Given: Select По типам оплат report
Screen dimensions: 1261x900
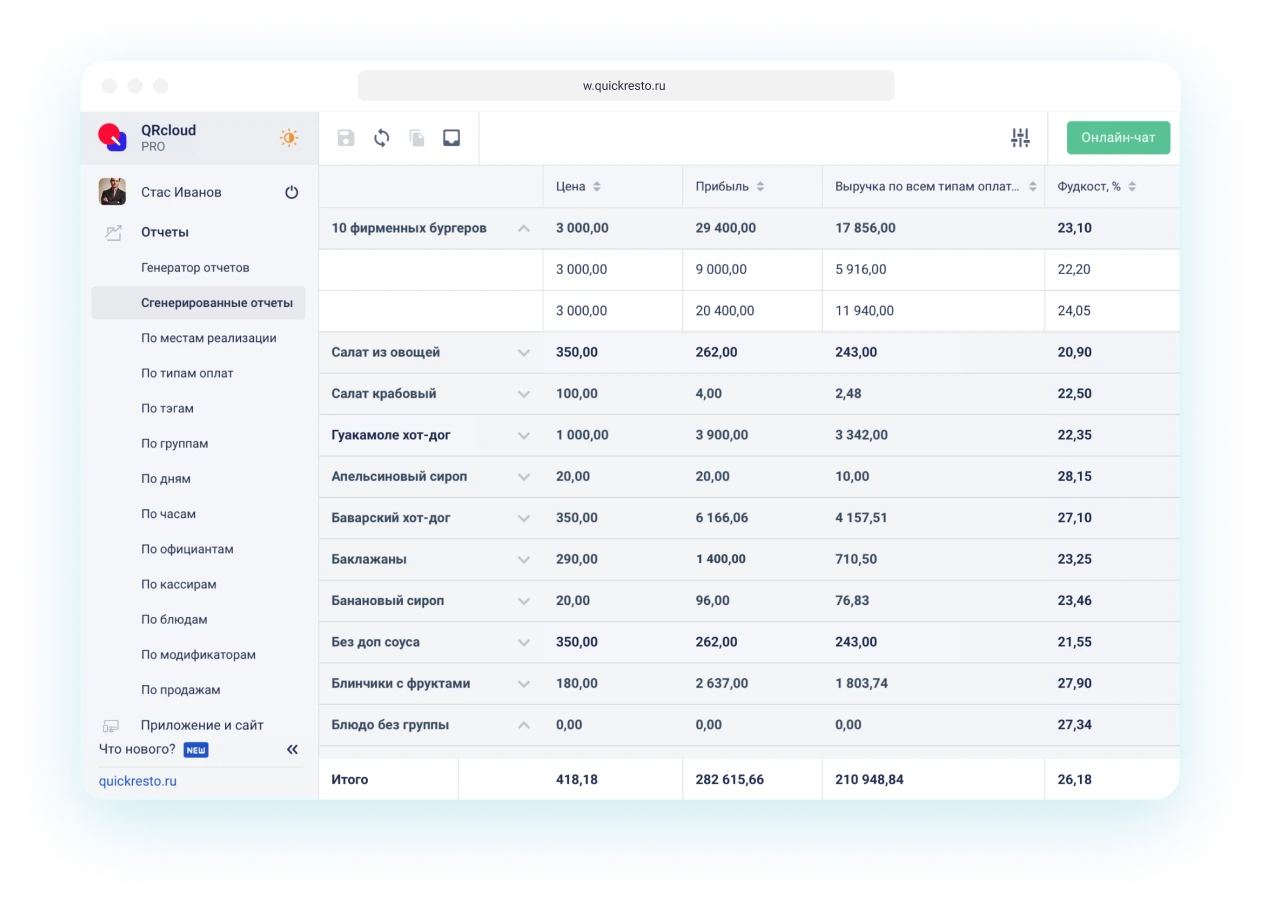Looking at the screenshot, I should coord(187,373).
